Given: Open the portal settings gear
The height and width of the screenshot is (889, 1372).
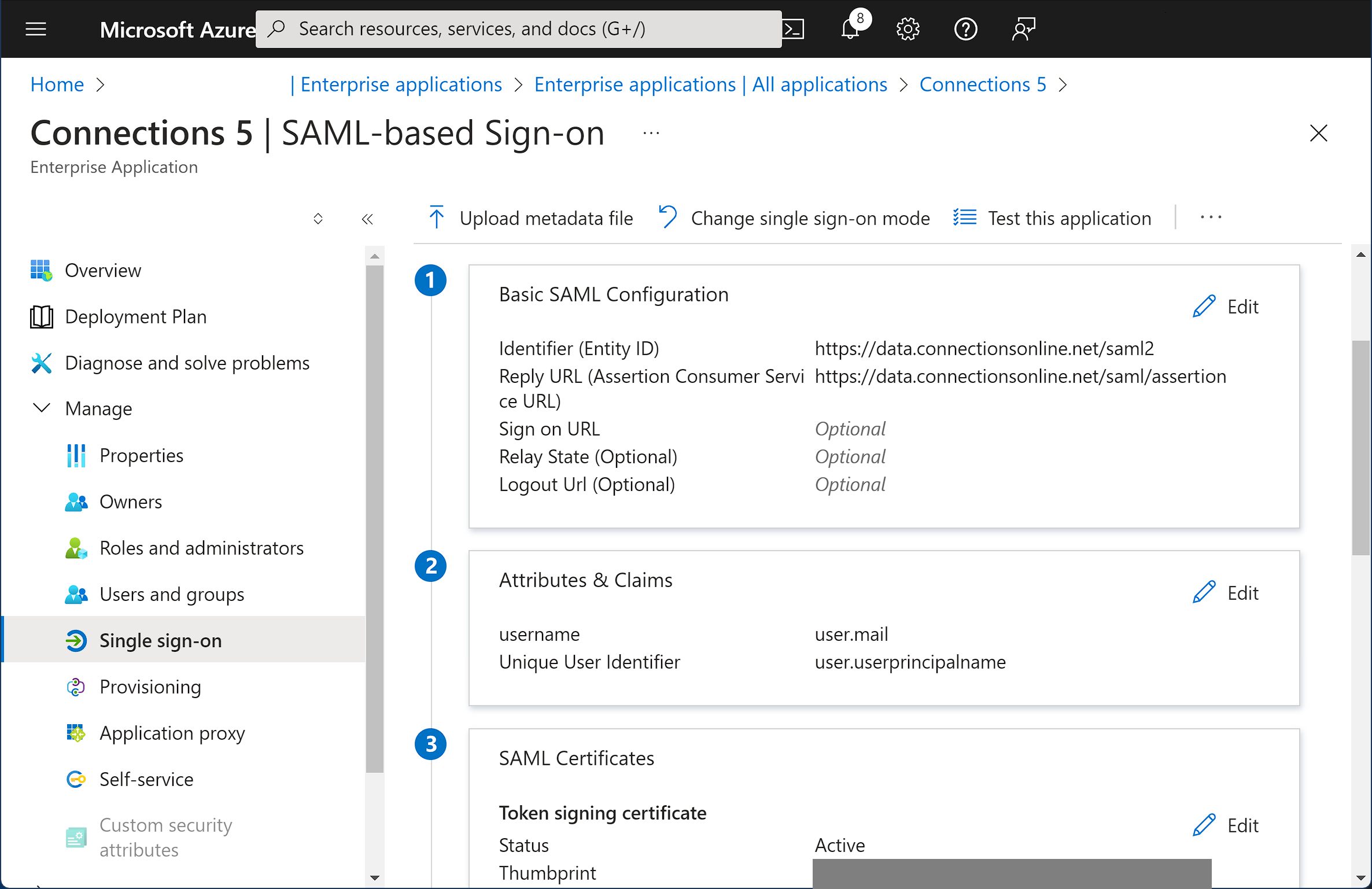Looking at the screenshot, I should tap(907, 28).
